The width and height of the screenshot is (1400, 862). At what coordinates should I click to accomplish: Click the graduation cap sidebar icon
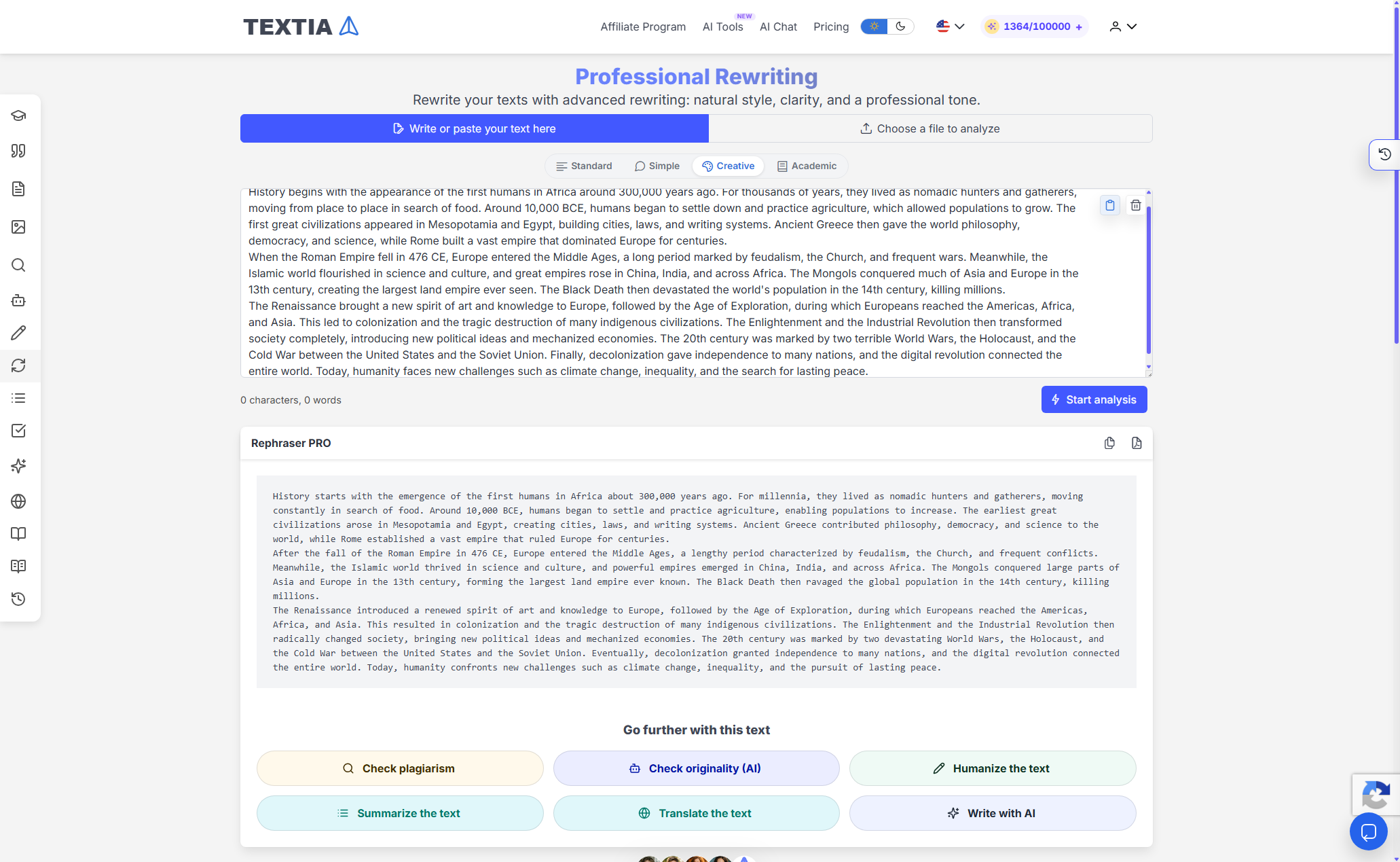18,115
